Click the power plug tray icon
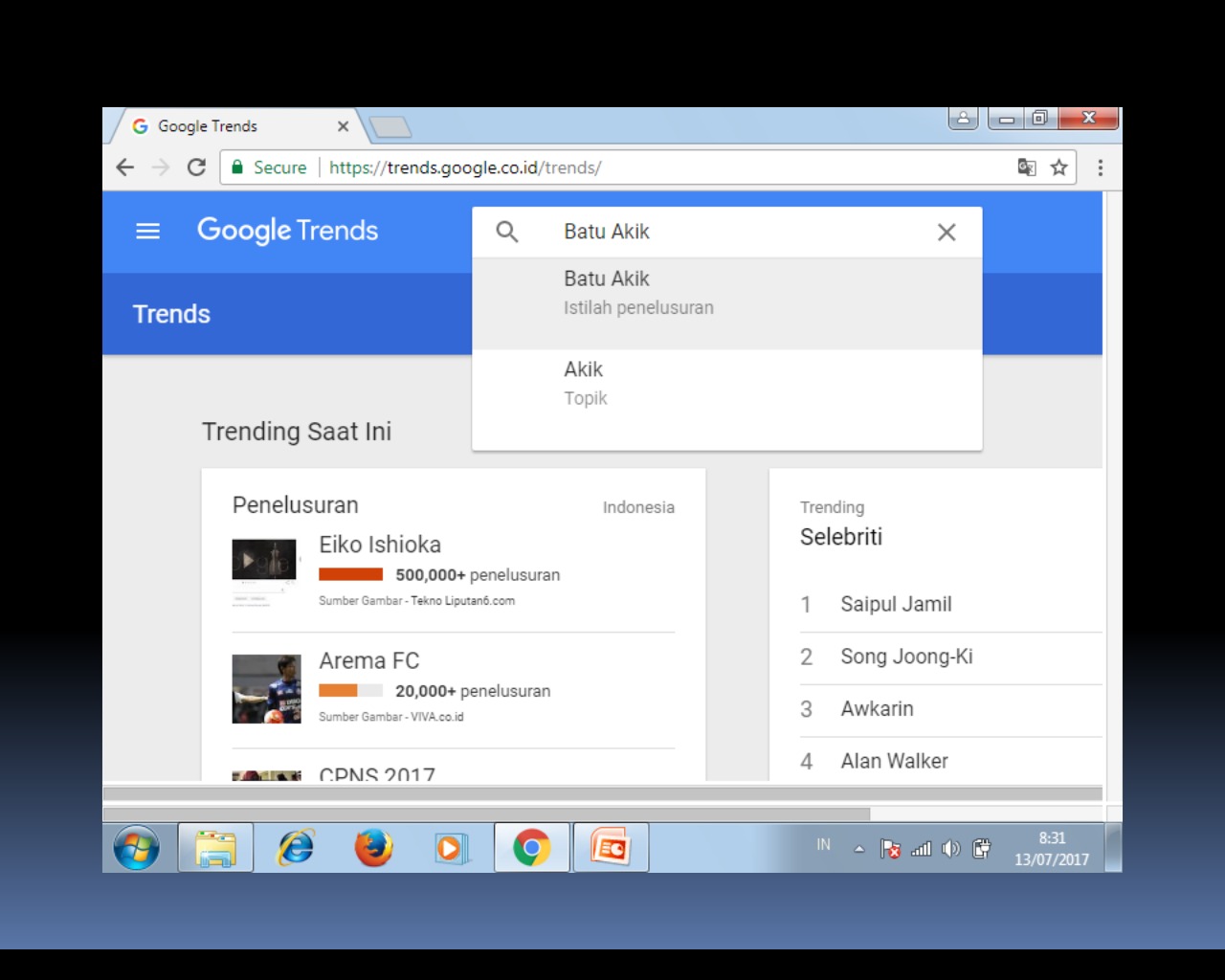 [x=981, y=849]
